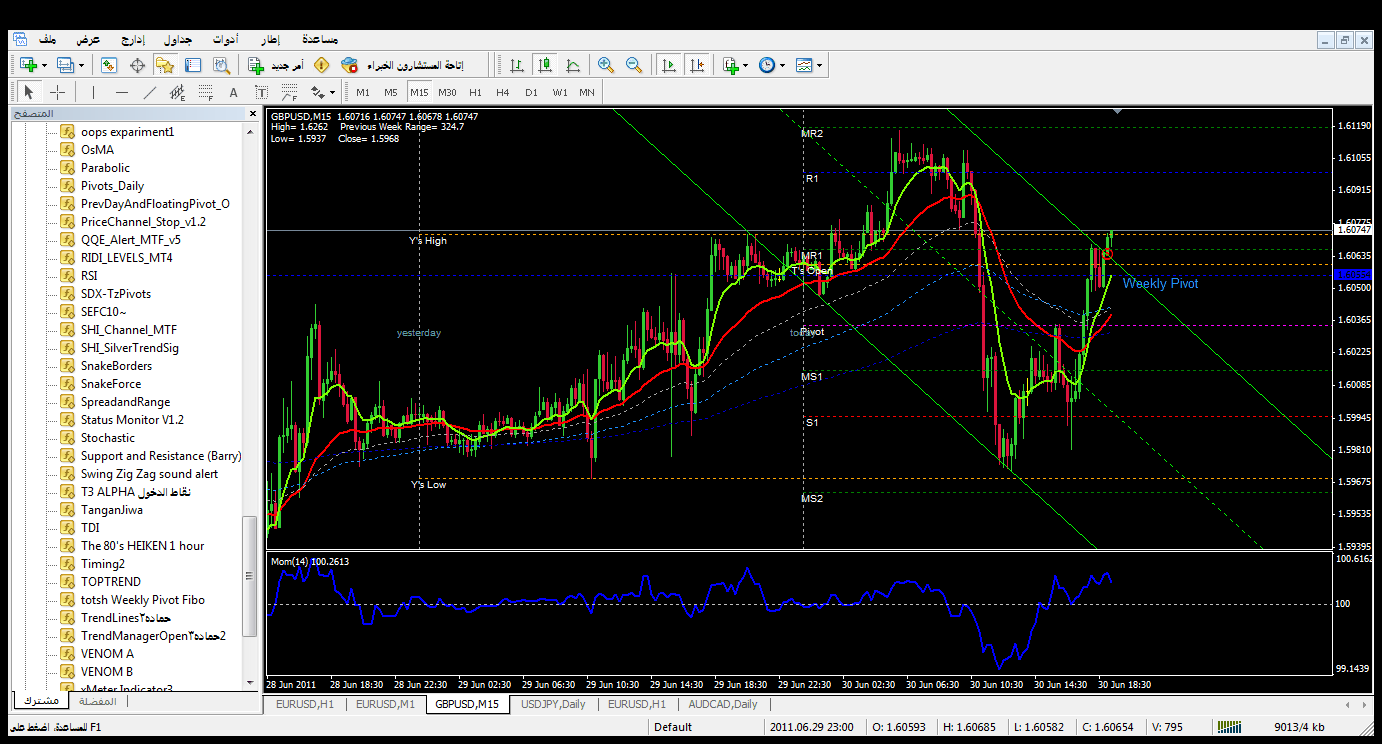Viewport: 1382px width, 744px height.
Task: Select the D1 timeframe
Action: [531, 92]
